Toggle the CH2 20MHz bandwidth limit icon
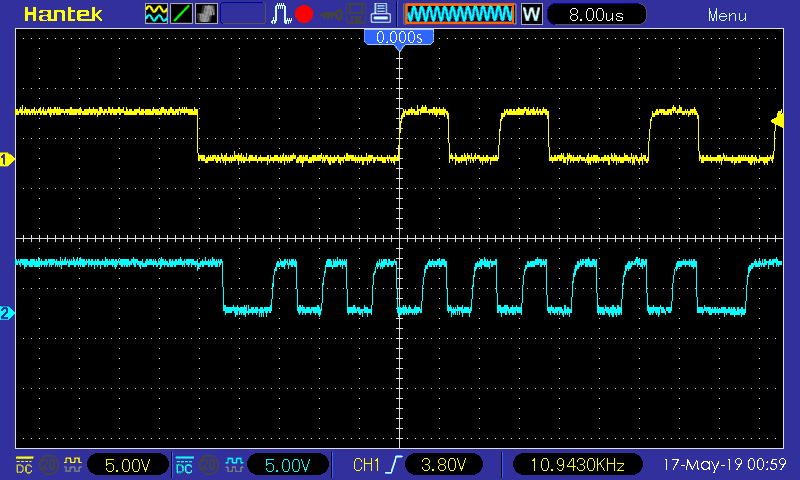Screen dimensions: 800x480 coord(209,465)
